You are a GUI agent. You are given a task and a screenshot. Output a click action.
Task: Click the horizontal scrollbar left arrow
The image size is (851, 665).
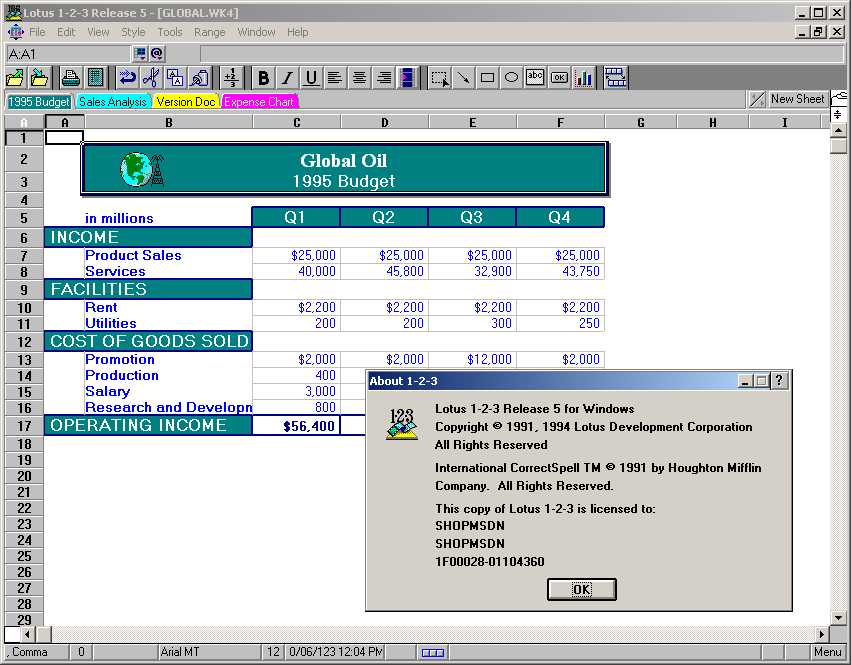[x=28, y=634]
